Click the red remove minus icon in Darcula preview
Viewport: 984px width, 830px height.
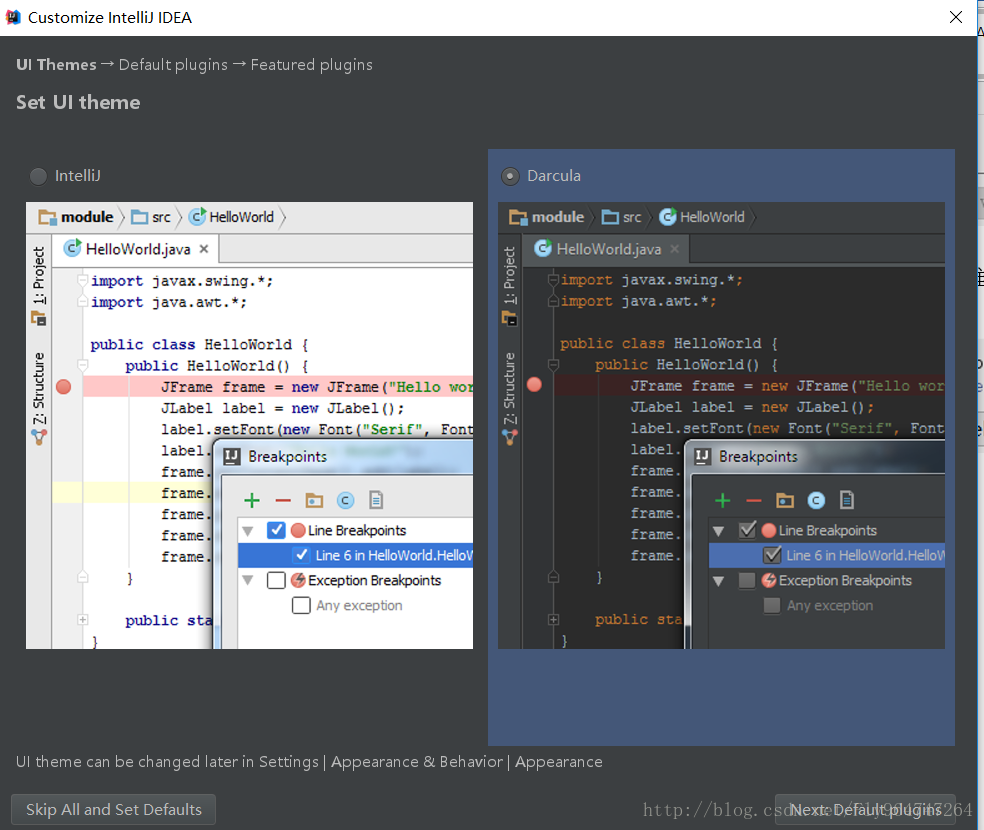coord(754,500)
